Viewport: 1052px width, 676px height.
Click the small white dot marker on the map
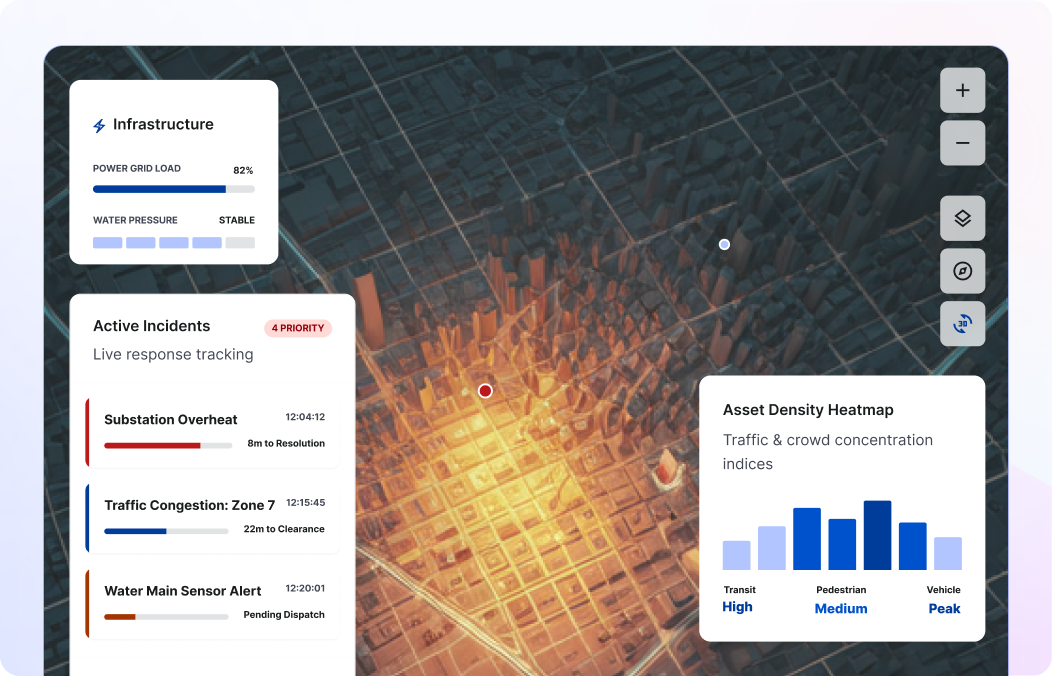pos(724,243)
